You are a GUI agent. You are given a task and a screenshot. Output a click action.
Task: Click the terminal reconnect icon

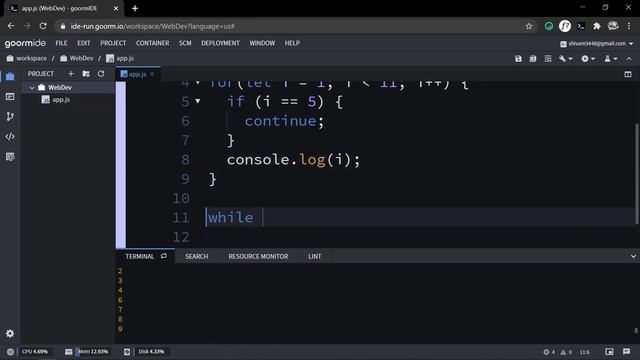click(x=164, y=256)
